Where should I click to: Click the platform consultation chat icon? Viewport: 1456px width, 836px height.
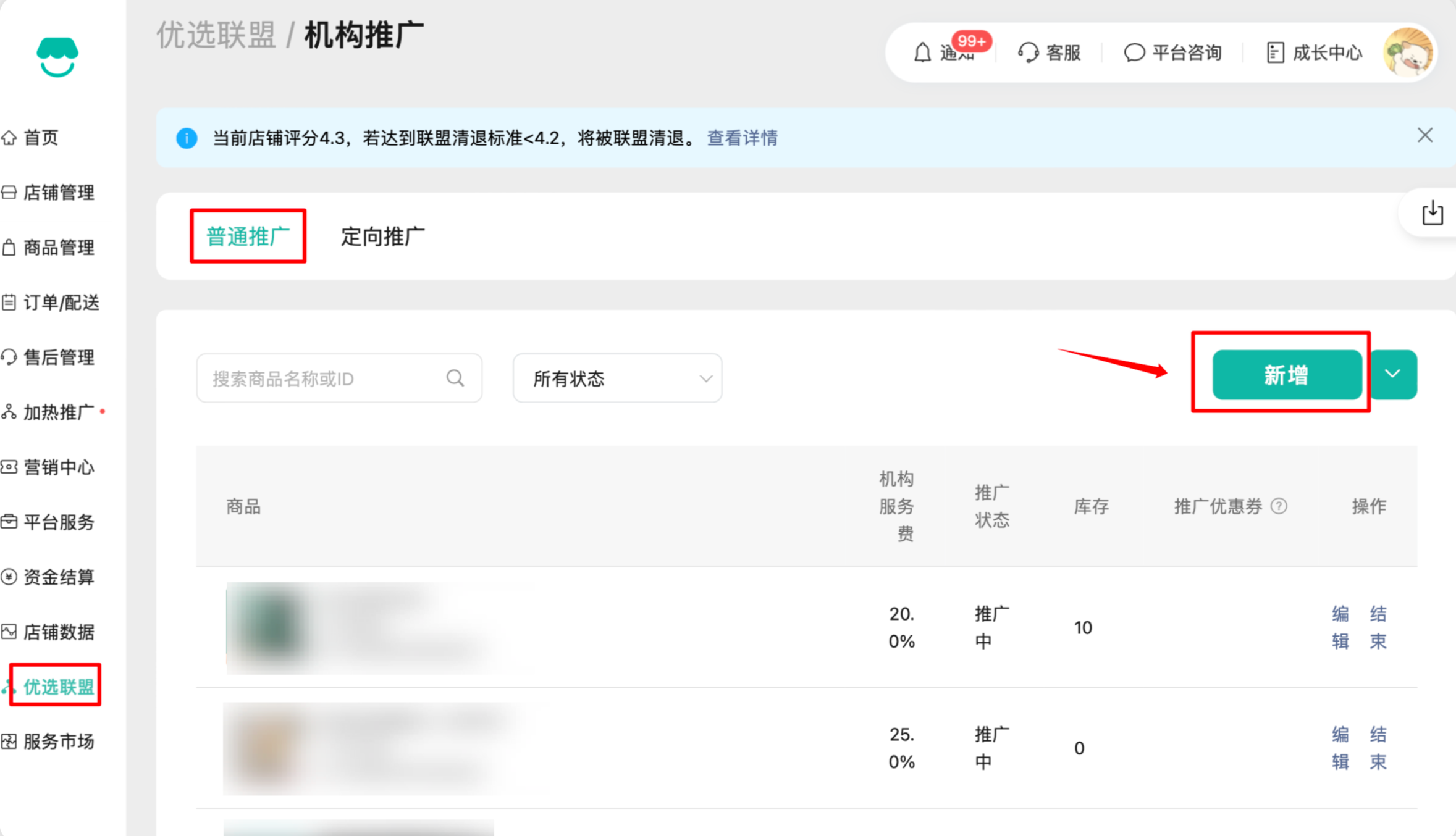click(1134, 53)
